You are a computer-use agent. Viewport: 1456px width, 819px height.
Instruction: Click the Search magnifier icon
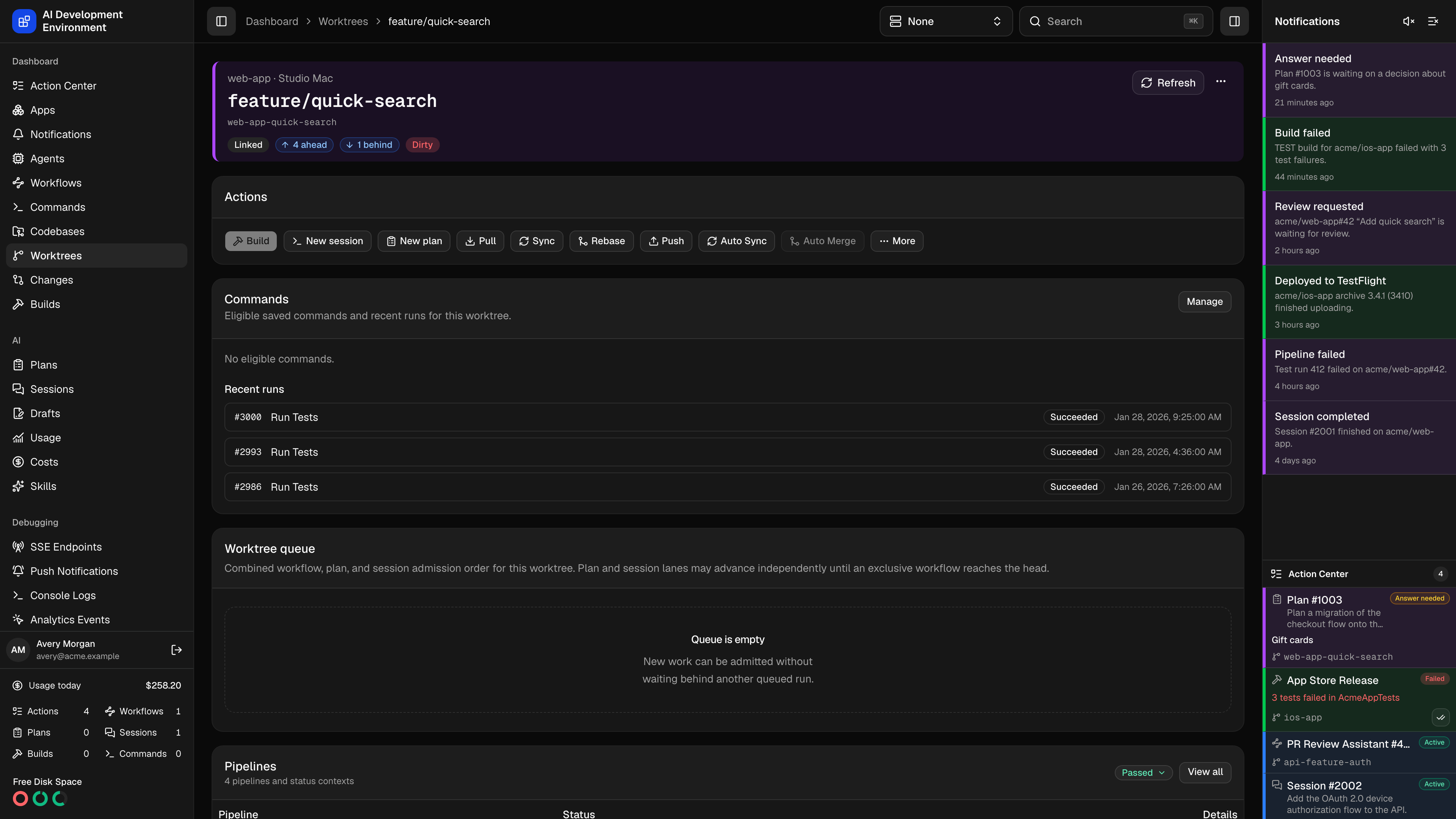pos(1035,22)
